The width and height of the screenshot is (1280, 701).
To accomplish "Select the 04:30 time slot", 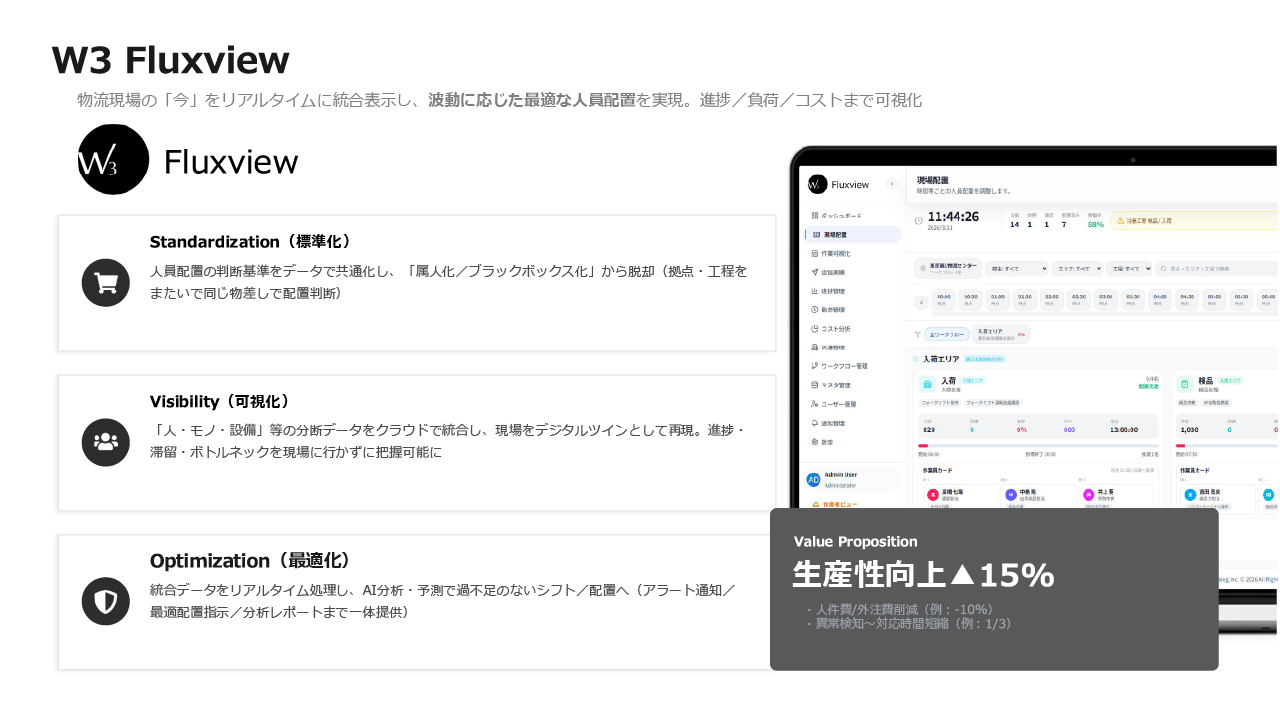I will 1186,299.
